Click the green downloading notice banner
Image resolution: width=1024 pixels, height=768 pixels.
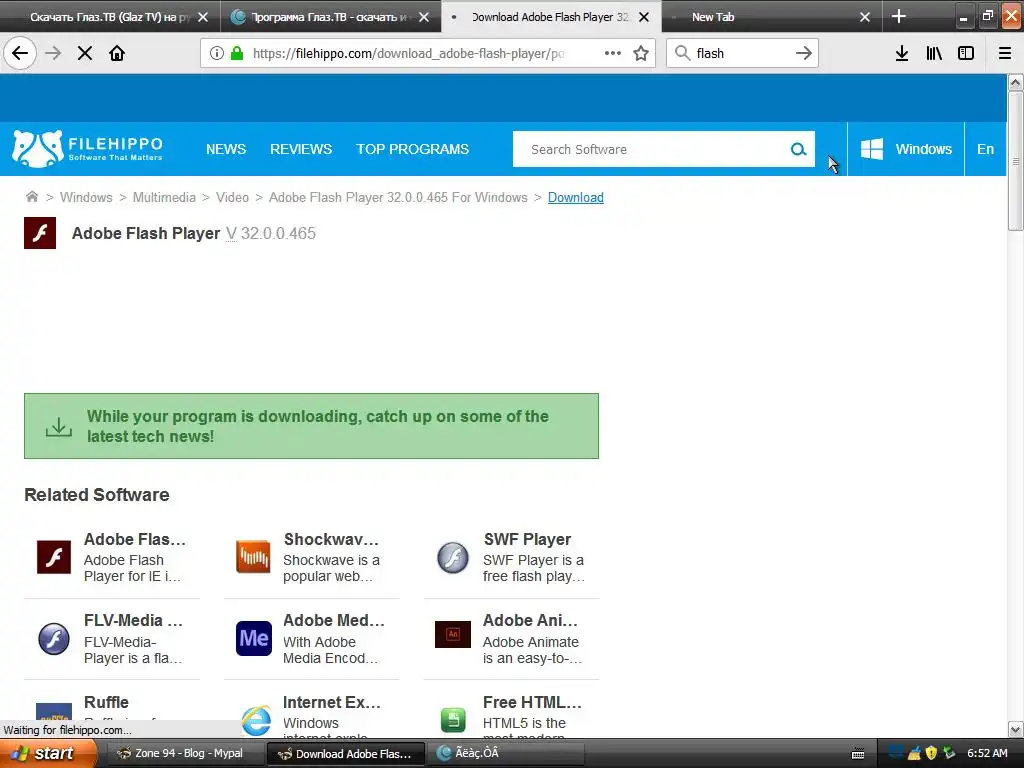[312, 426]
